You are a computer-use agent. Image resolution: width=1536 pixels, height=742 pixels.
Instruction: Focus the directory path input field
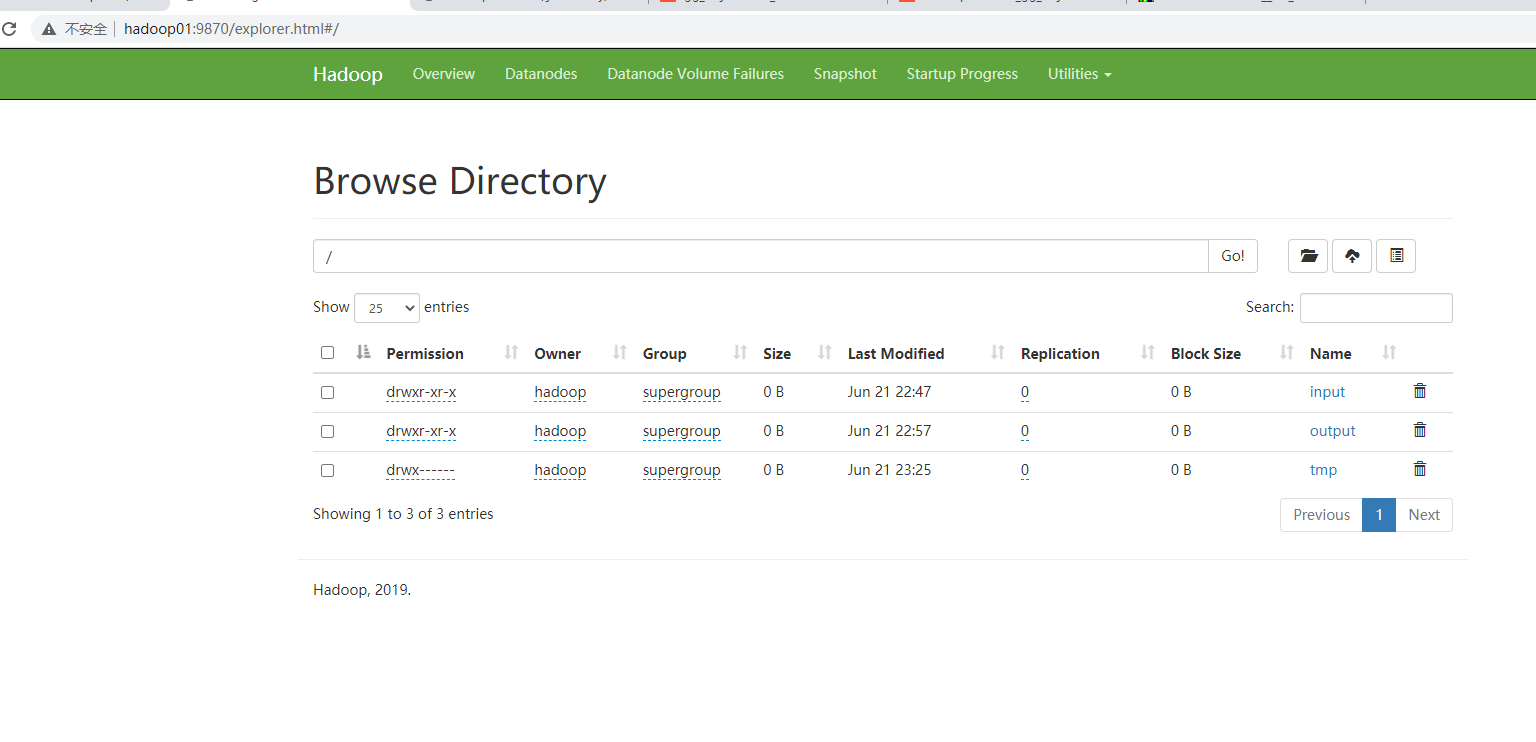[x=761, y=256]
